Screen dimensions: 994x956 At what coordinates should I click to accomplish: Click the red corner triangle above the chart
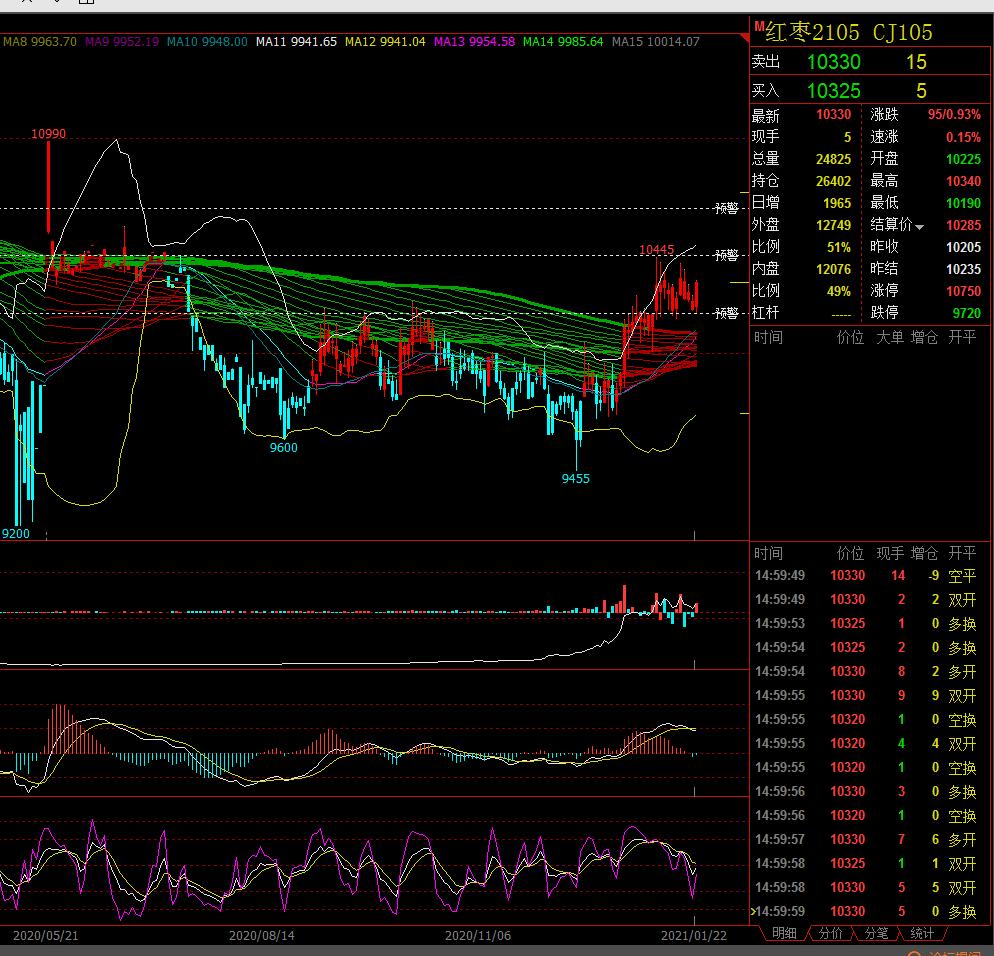(x=745, y=38)
